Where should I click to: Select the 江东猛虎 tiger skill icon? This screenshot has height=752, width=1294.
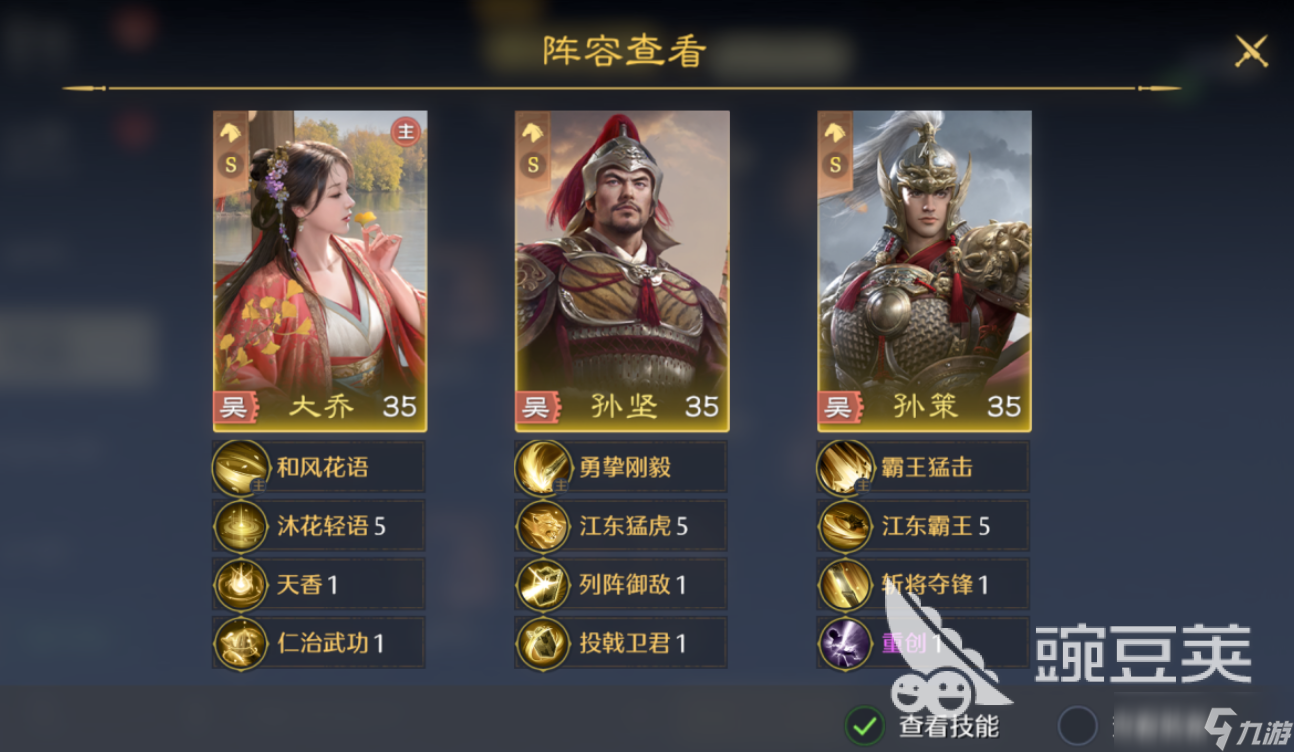click(x=544, y=526)
